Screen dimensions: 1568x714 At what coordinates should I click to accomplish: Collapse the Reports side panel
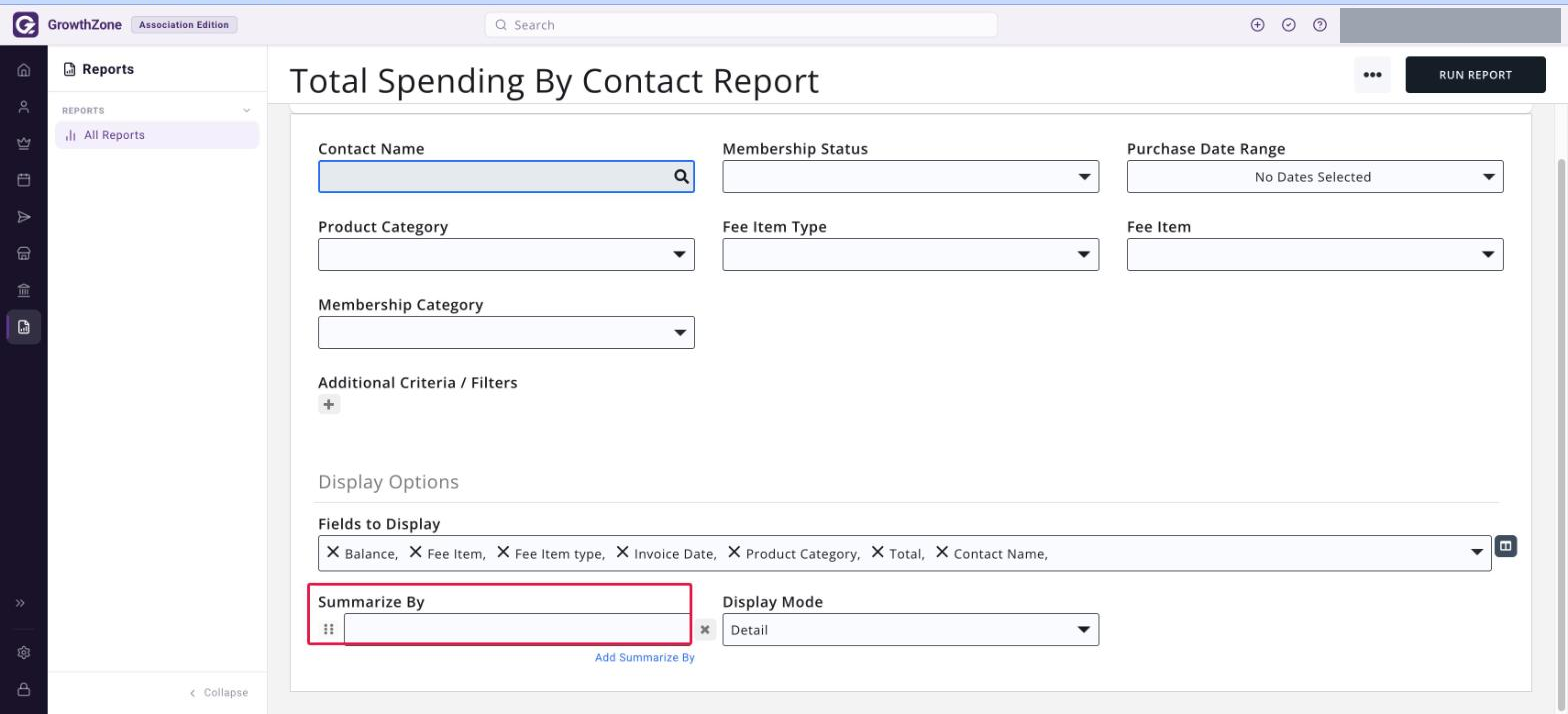click(x=219, y=692)
